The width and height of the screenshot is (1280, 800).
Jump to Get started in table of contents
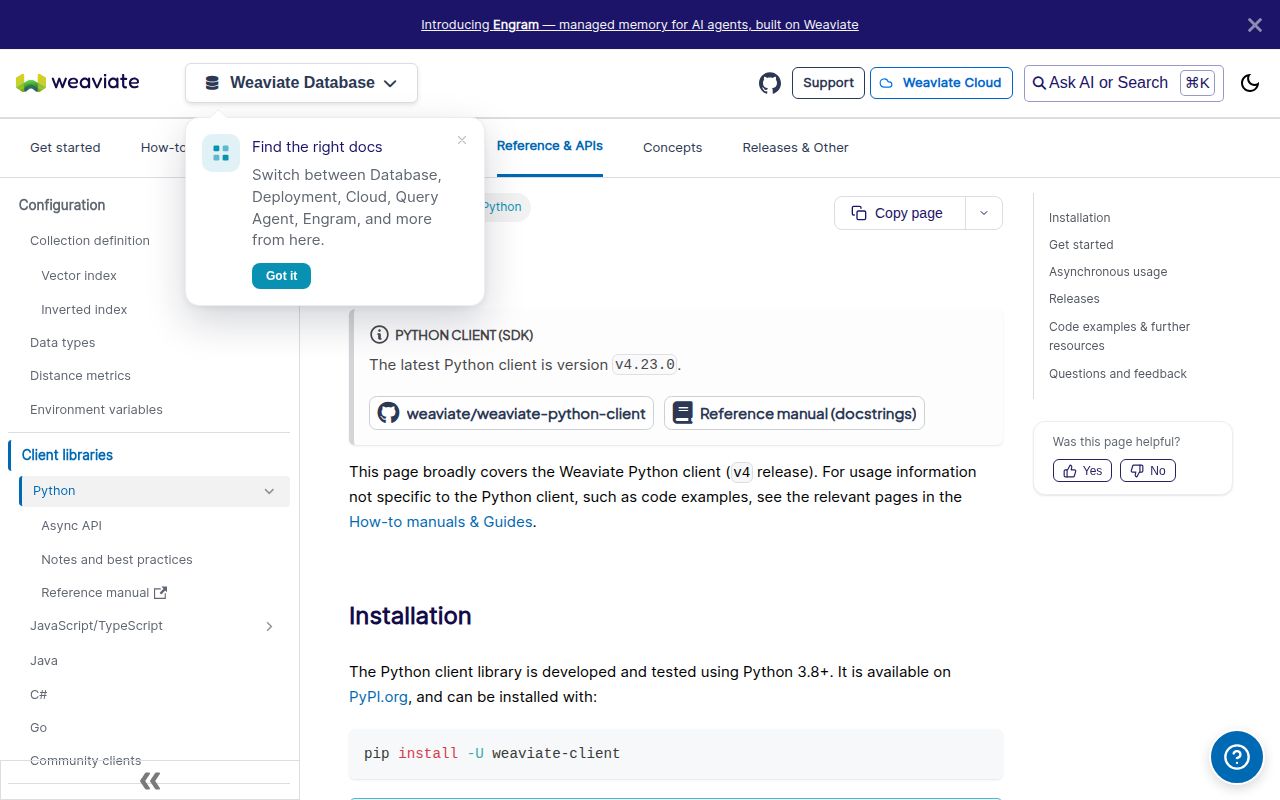pos(1081,245)
